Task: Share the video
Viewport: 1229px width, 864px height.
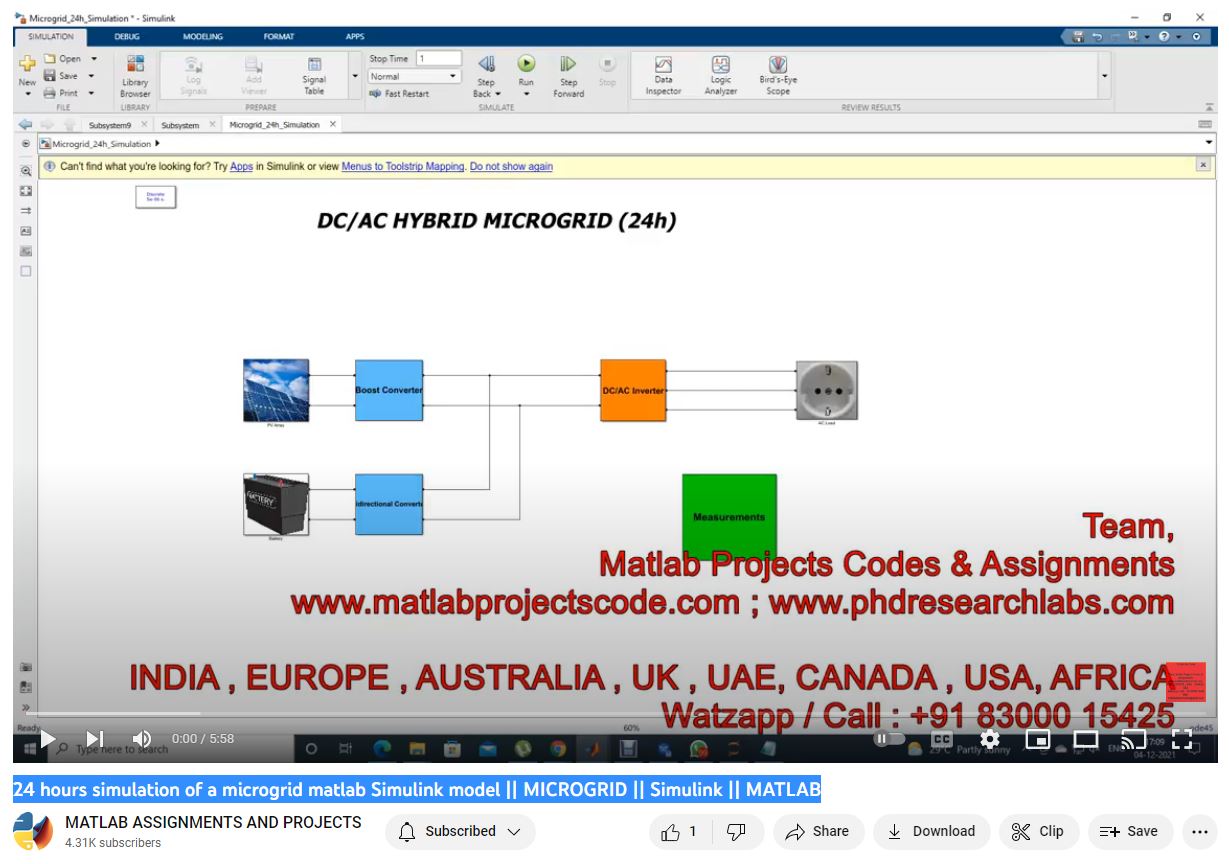Action: pyautogui.click(x=817, y=831)
